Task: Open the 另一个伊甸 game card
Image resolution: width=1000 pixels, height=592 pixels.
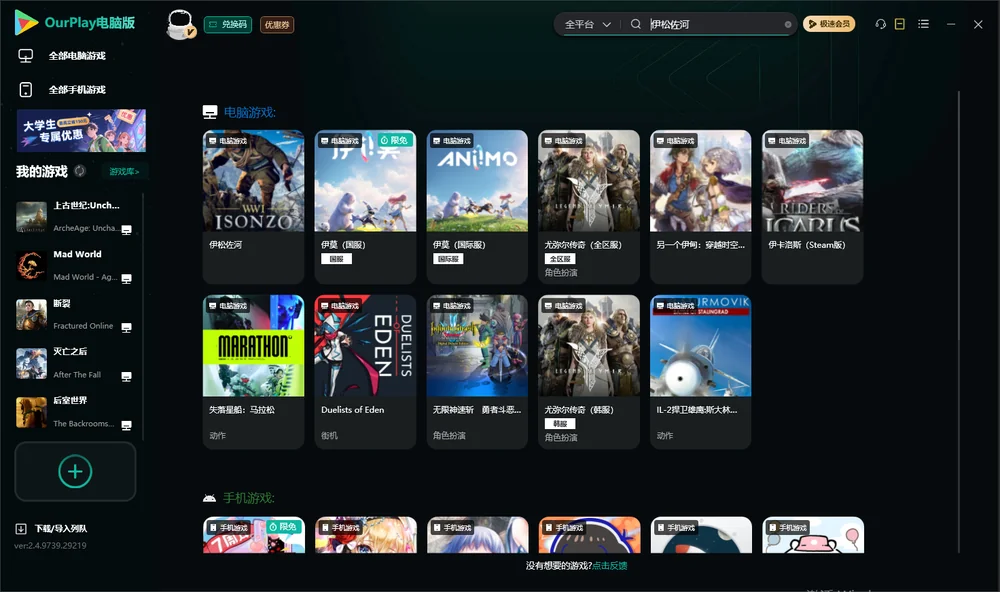Action: (700, 207)
